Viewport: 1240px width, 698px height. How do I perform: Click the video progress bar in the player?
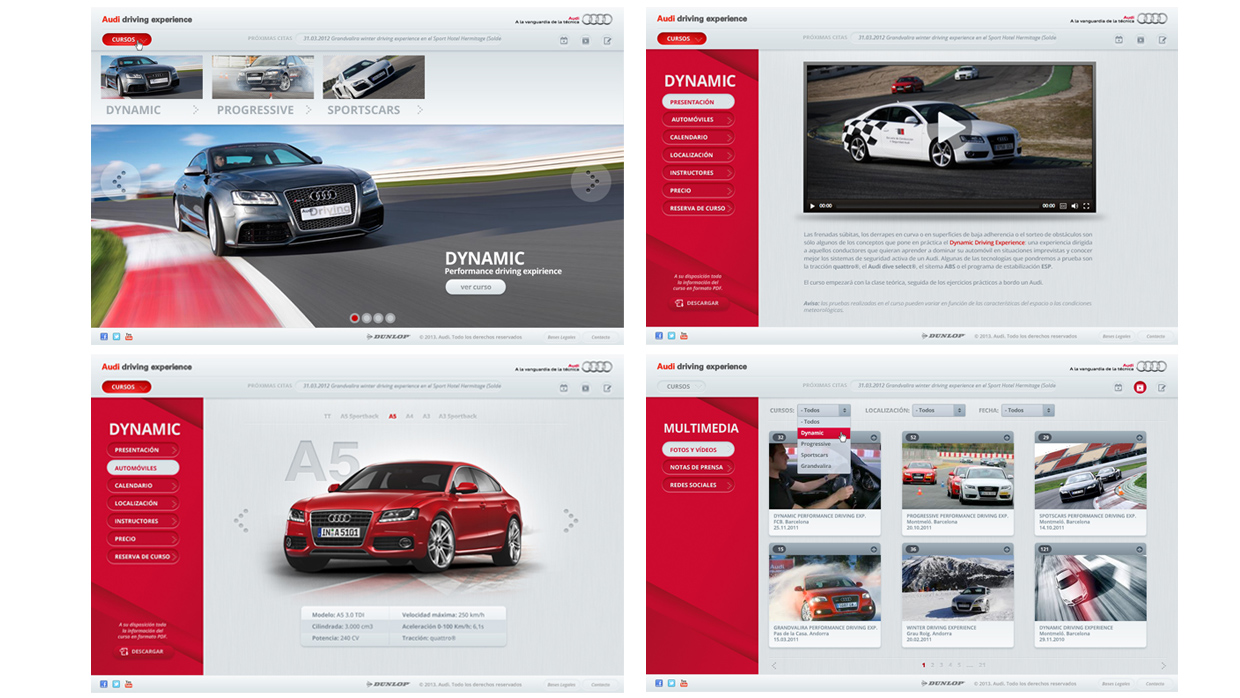click(x=938, y=205)
